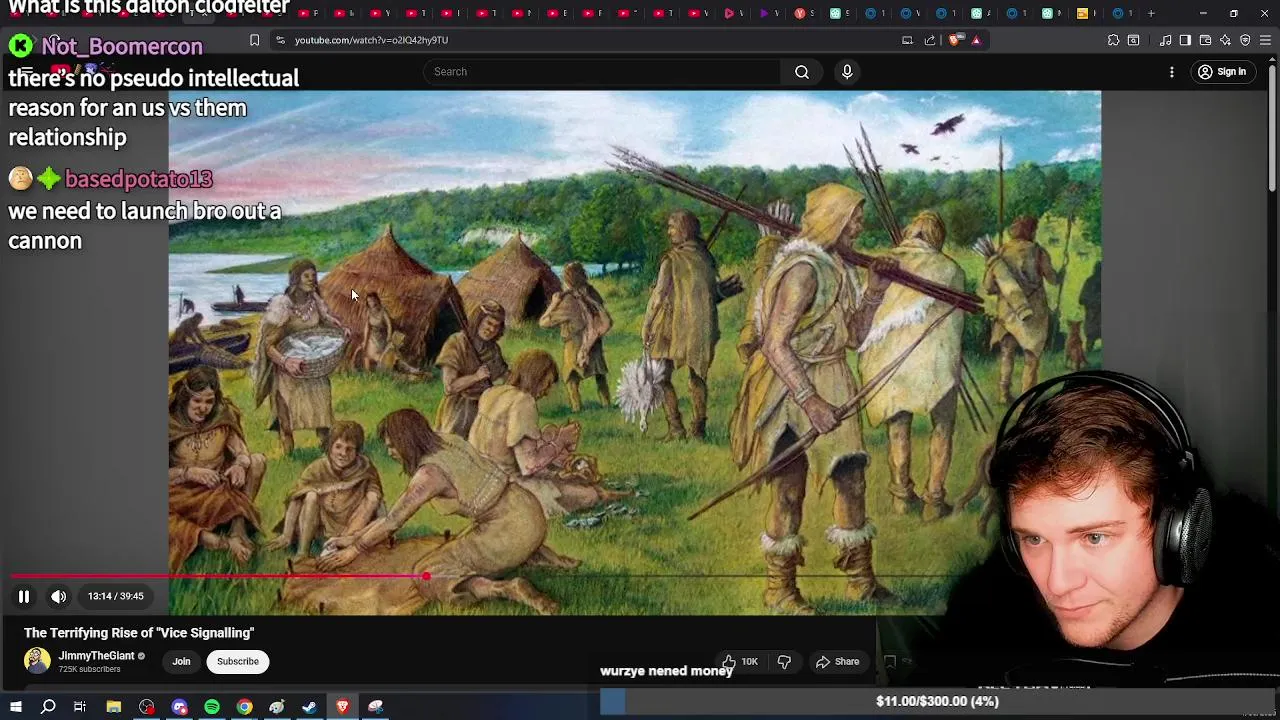The width and height of the screenshot is (1280, 720).
Task: Click the Brave Rewards triangle icon
Action: [x=976, y=40]
